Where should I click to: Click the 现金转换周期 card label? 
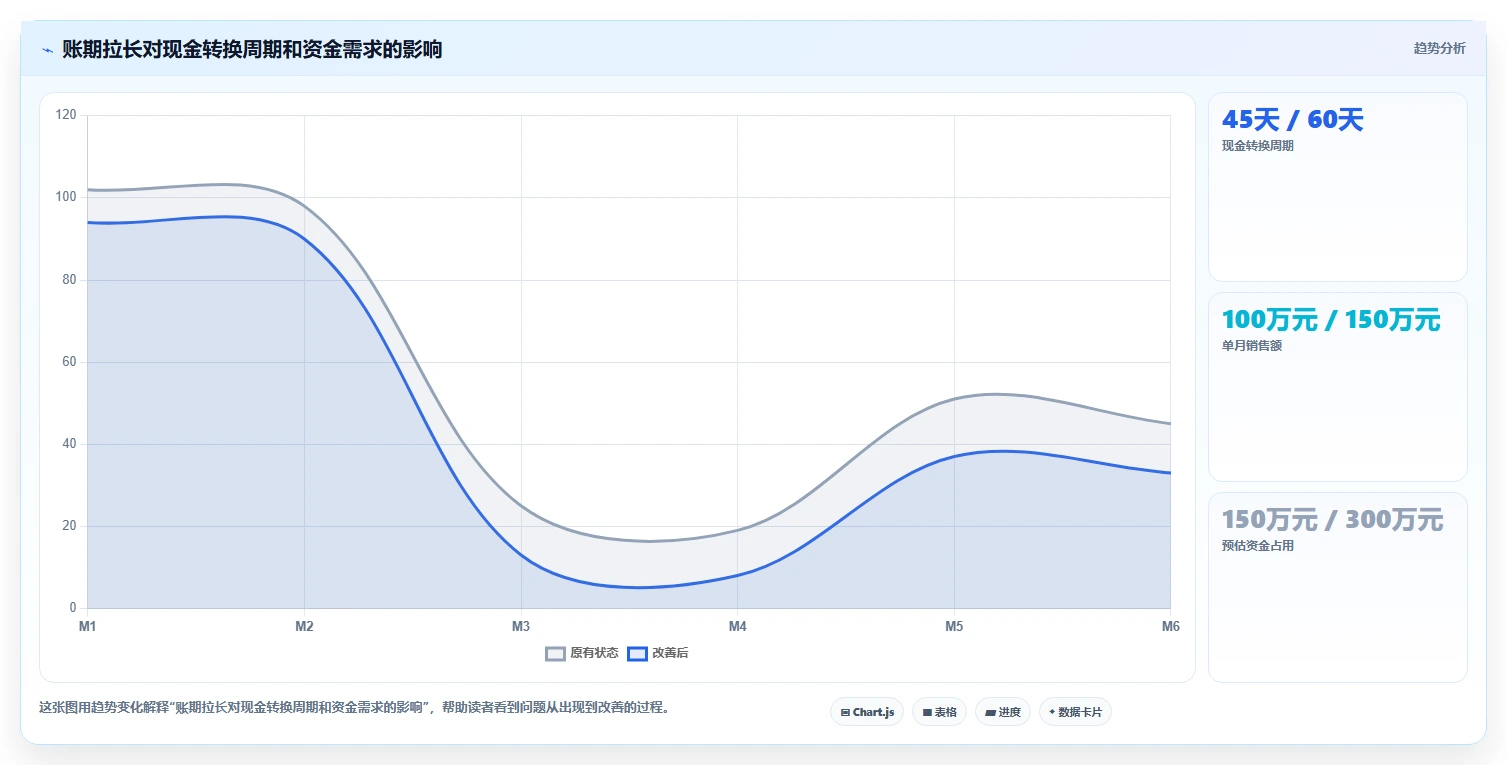(1257, 146)
